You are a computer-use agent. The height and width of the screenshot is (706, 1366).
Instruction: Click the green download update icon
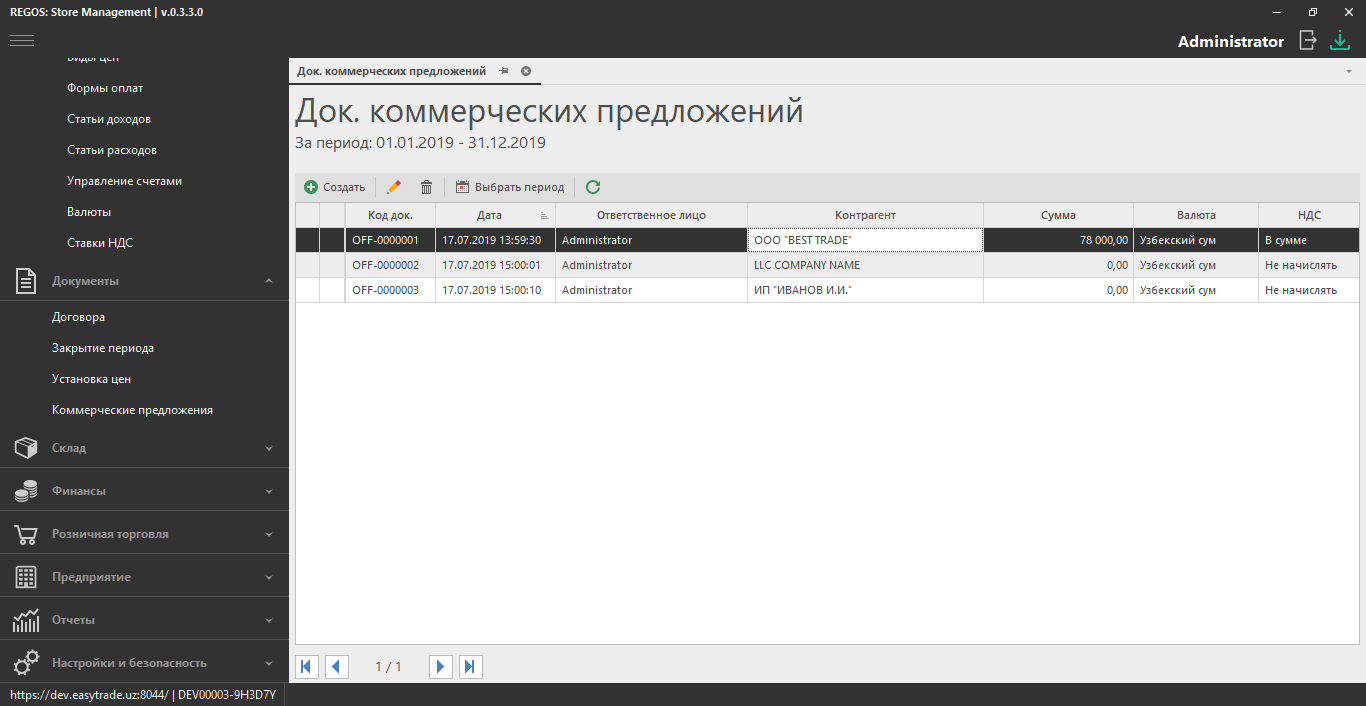point(1339,41)
